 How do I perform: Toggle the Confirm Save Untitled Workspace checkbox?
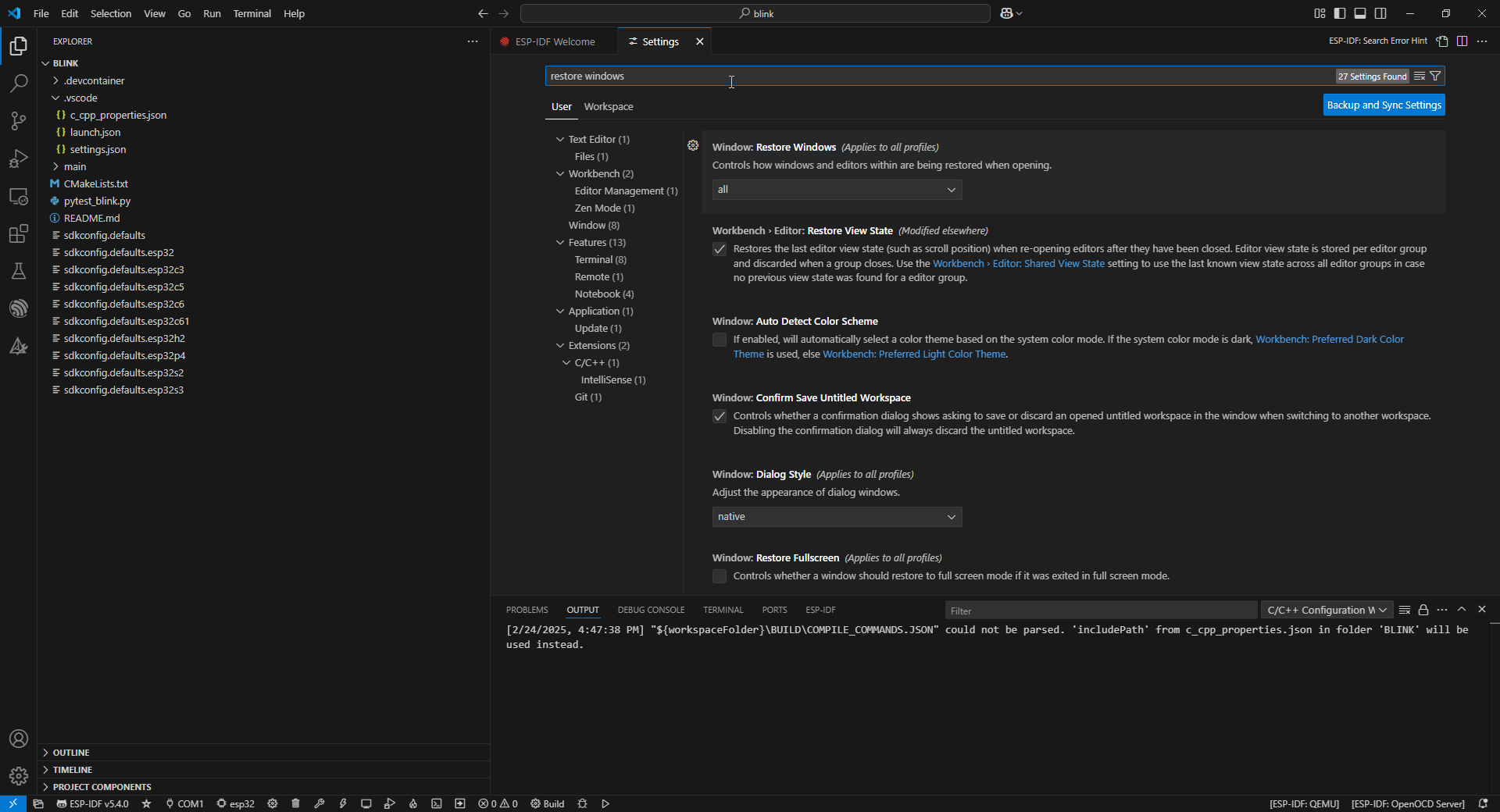click(x=720, y=417)
